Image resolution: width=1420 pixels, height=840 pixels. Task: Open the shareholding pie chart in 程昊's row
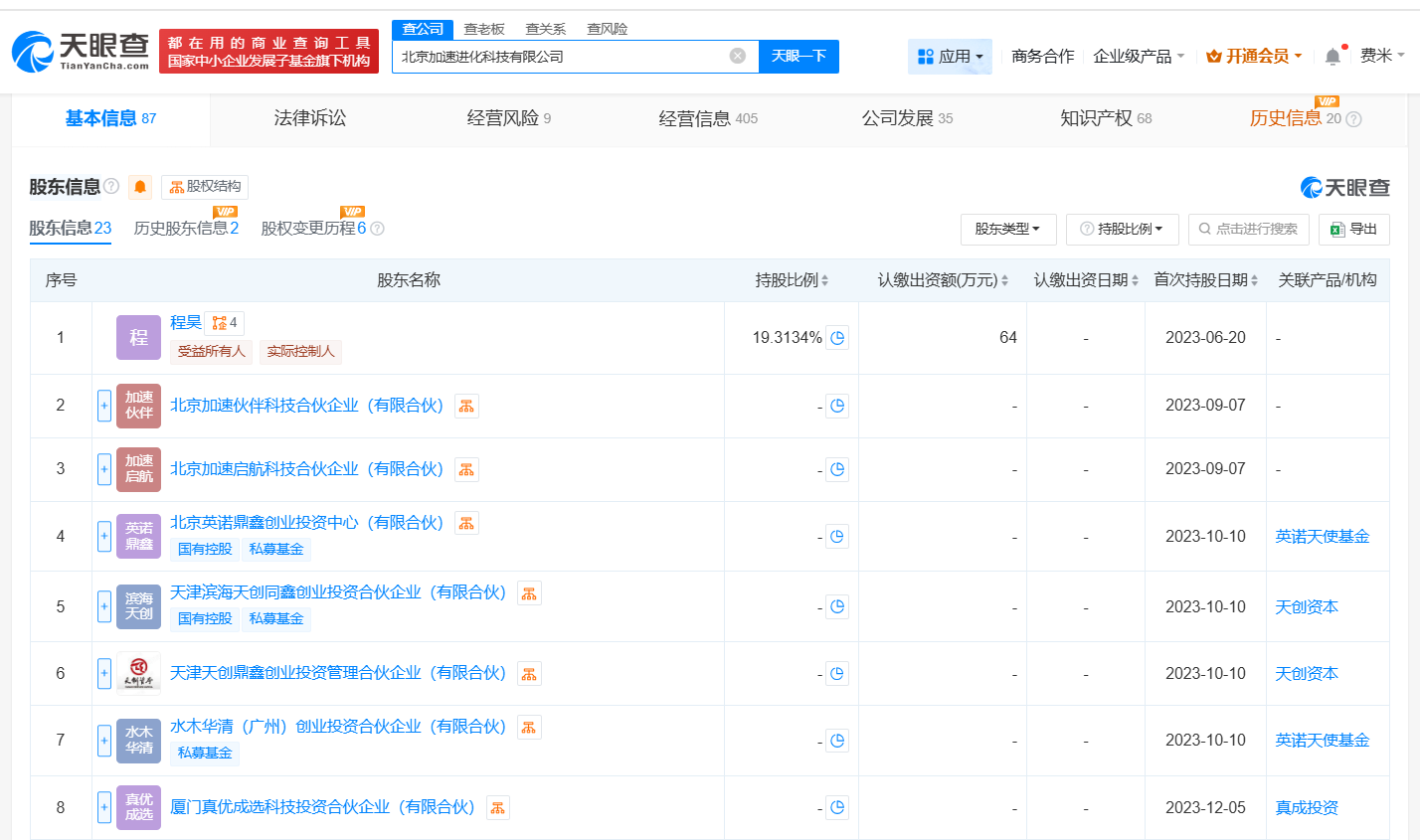pos(836,337)
